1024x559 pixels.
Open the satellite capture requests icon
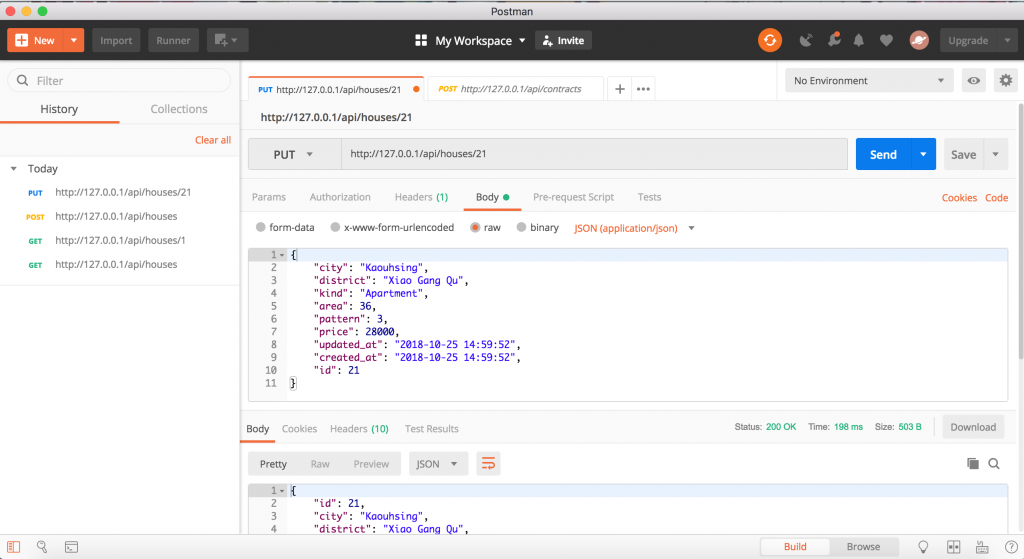pos(806,40)
